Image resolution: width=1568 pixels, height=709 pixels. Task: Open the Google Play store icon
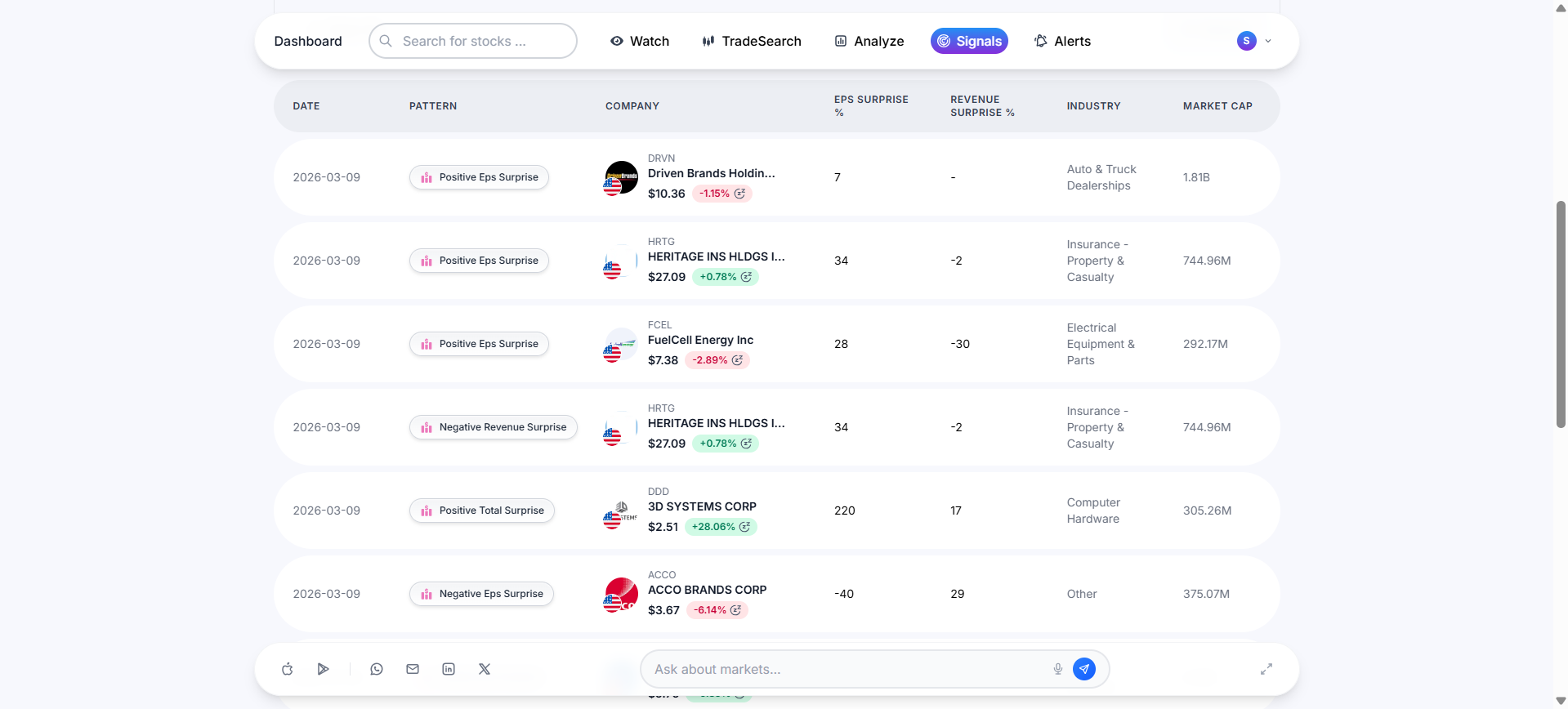(323, 669)
